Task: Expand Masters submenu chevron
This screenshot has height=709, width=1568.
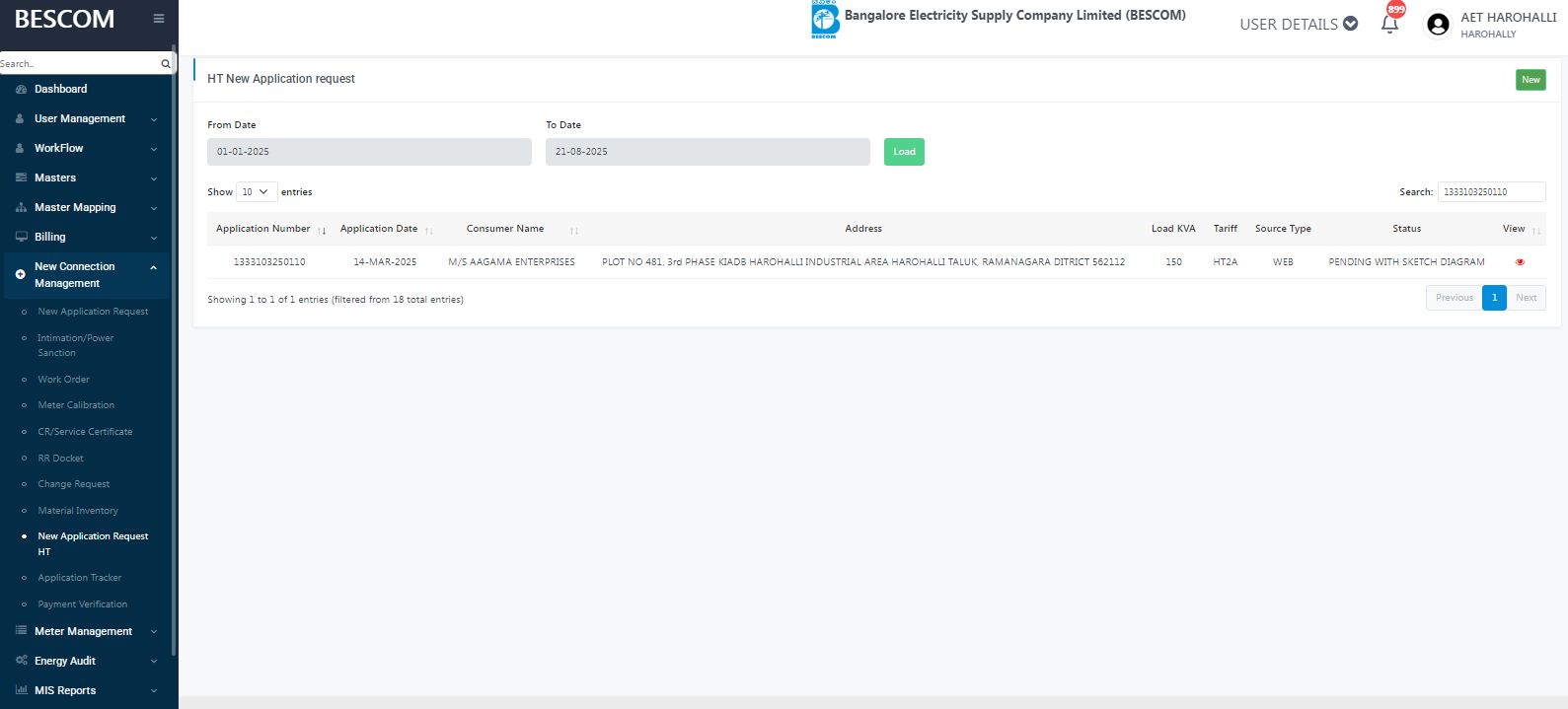Action: (153, 178)
